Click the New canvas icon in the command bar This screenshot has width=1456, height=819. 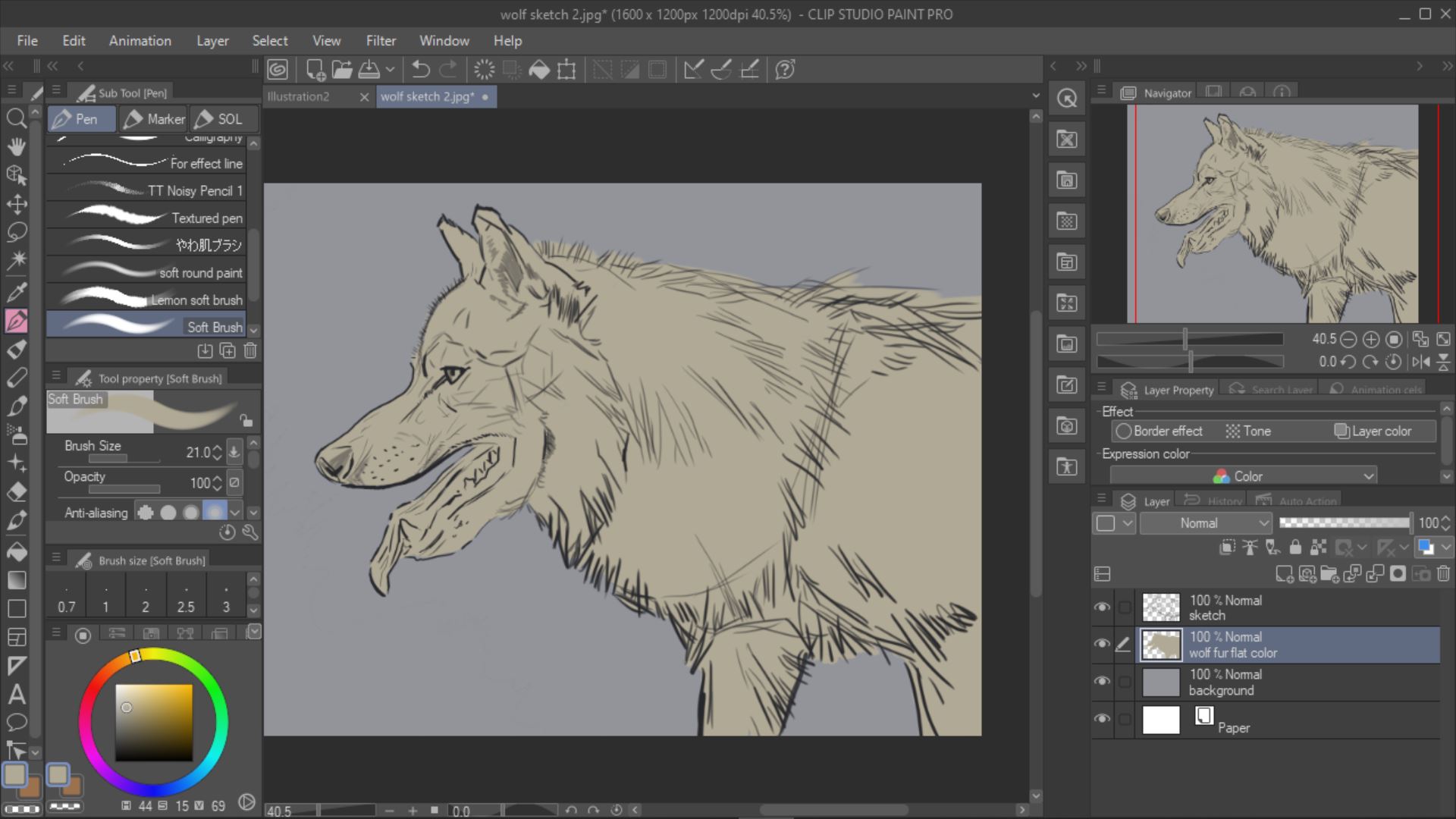pos(315,70)
